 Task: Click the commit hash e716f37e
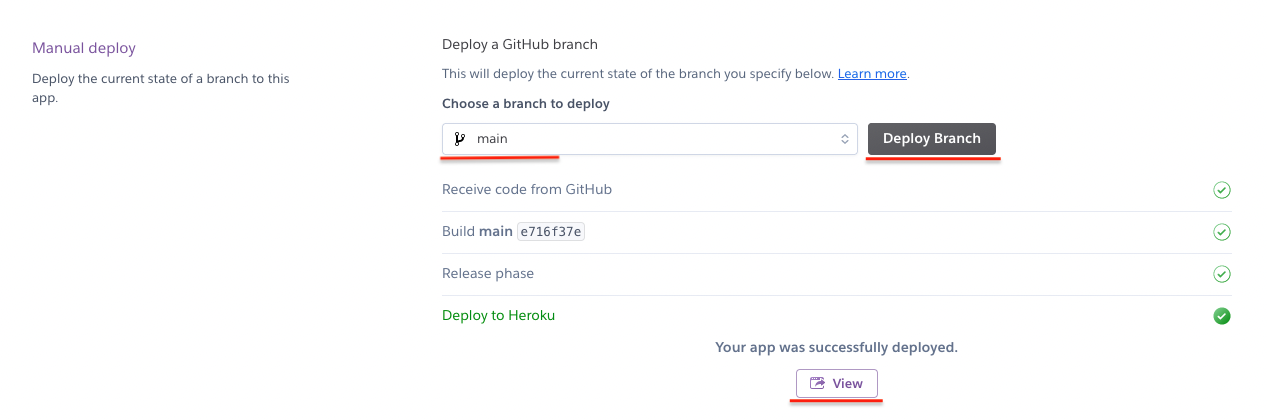pos(551,232)
